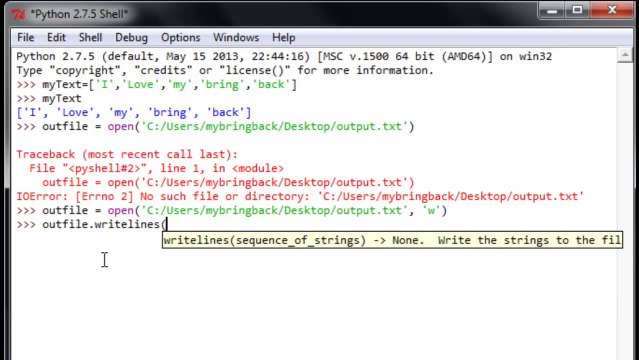
Task: Open the Edit menu
Action: pyautogui.click(x=56, y=38)
